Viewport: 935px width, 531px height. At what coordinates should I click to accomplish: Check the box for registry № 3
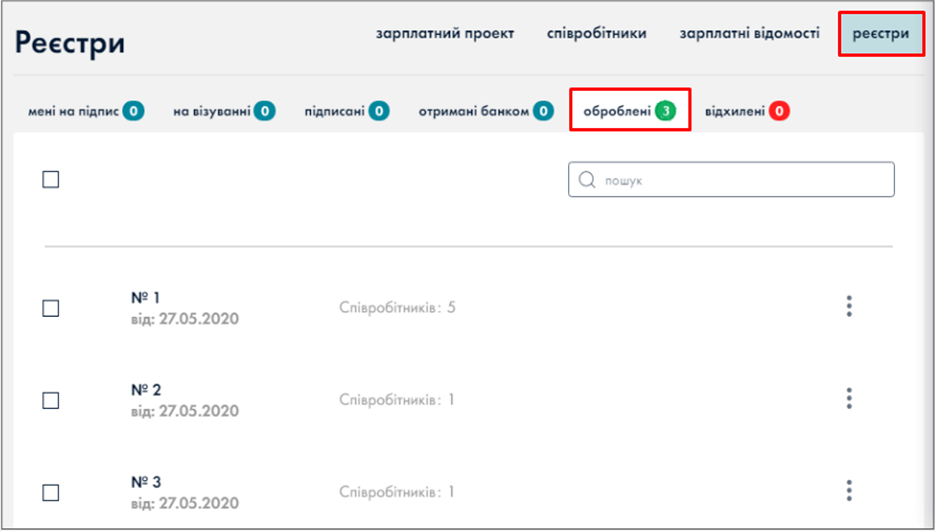click(x=51, y=493)
